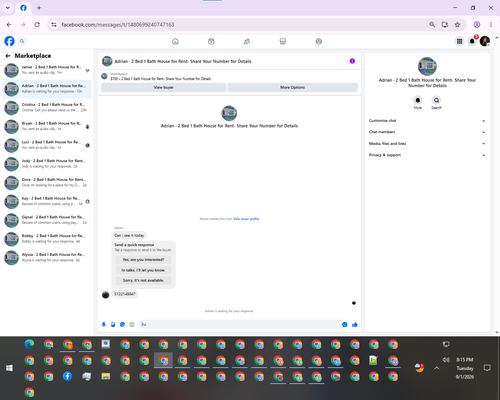Open Microsoft Edge from the taskbar

29,344
